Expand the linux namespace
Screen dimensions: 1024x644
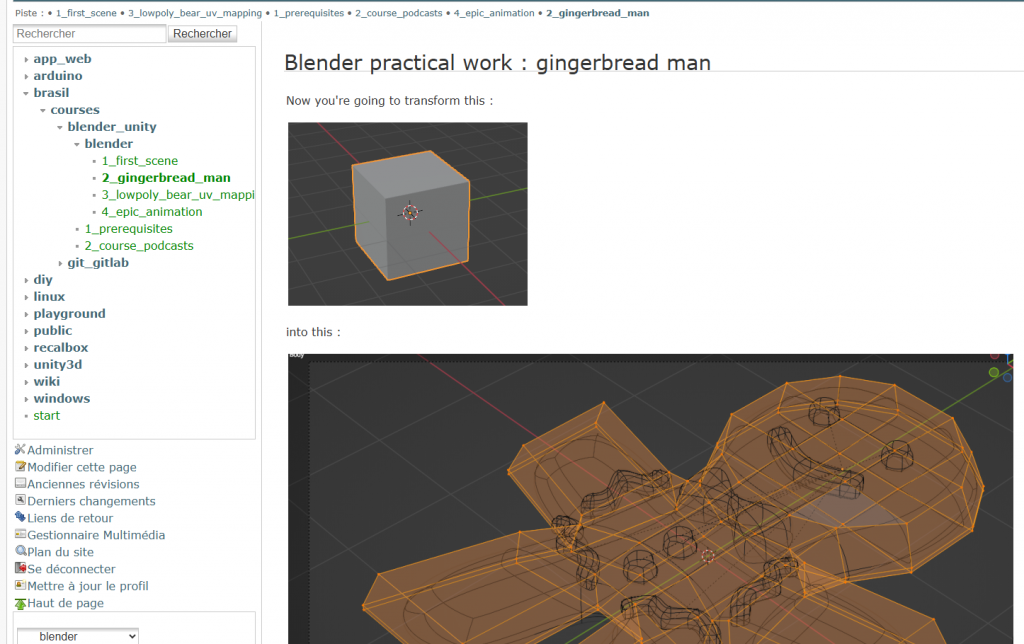(x=26, y=297)
